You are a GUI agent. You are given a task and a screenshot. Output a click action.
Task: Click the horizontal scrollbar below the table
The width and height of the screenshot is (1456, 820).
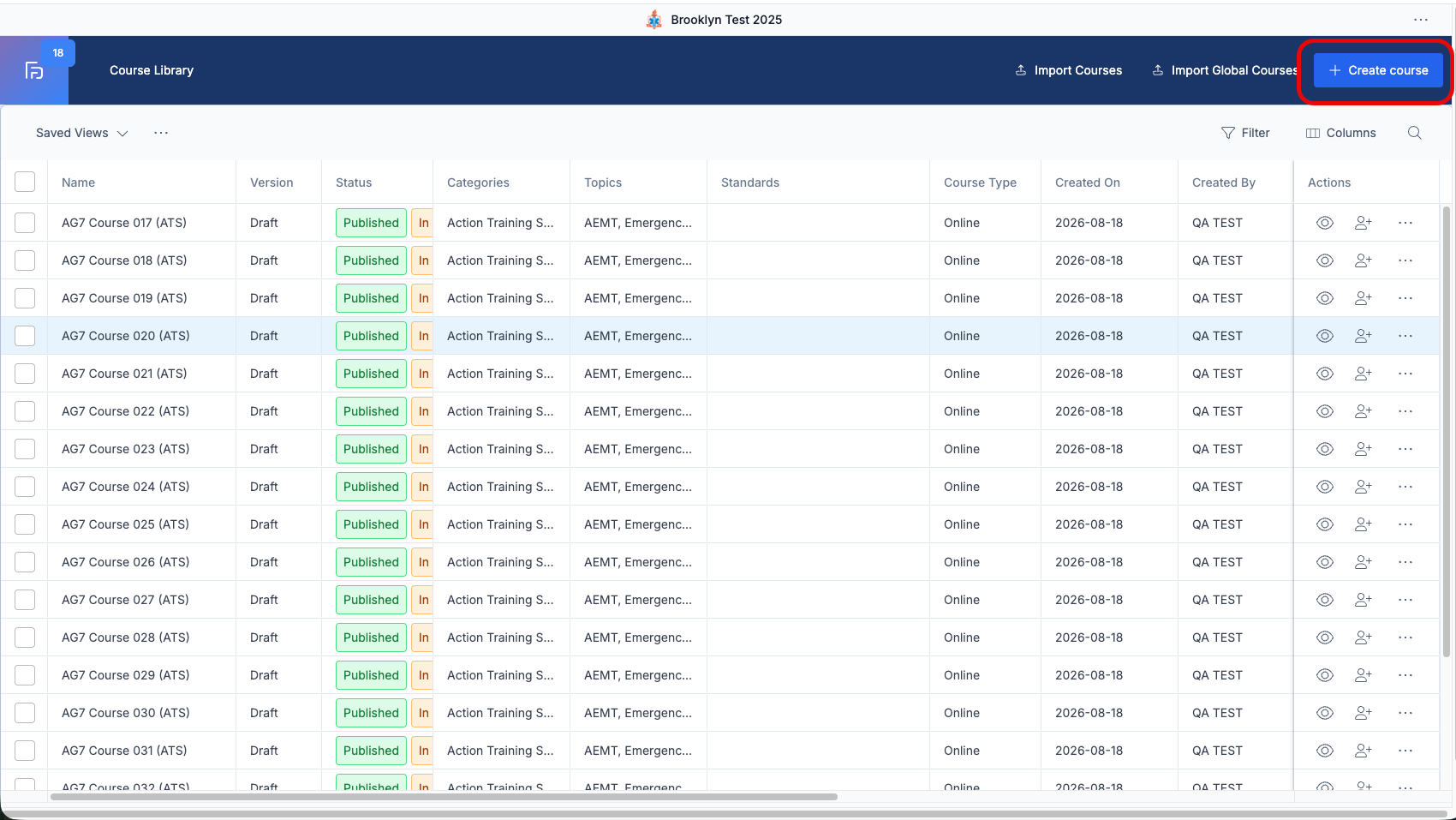click(x=444, y=797)
